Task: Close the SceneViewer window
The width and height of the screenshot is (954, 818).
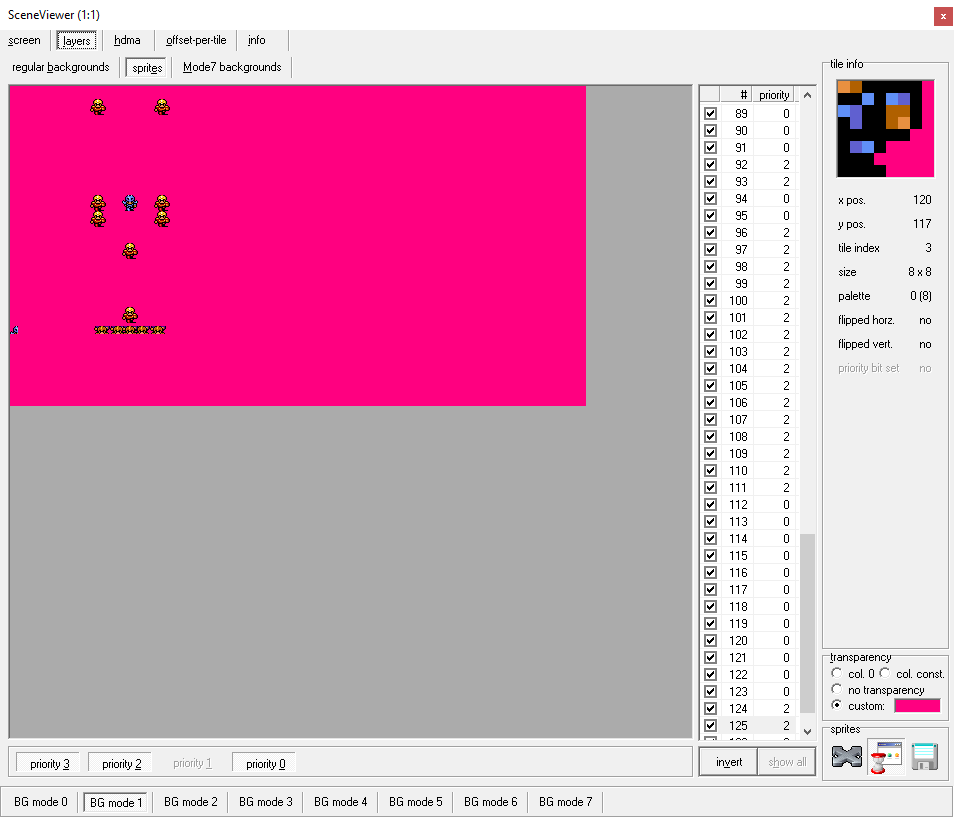Action: click(x=942, y=15)
